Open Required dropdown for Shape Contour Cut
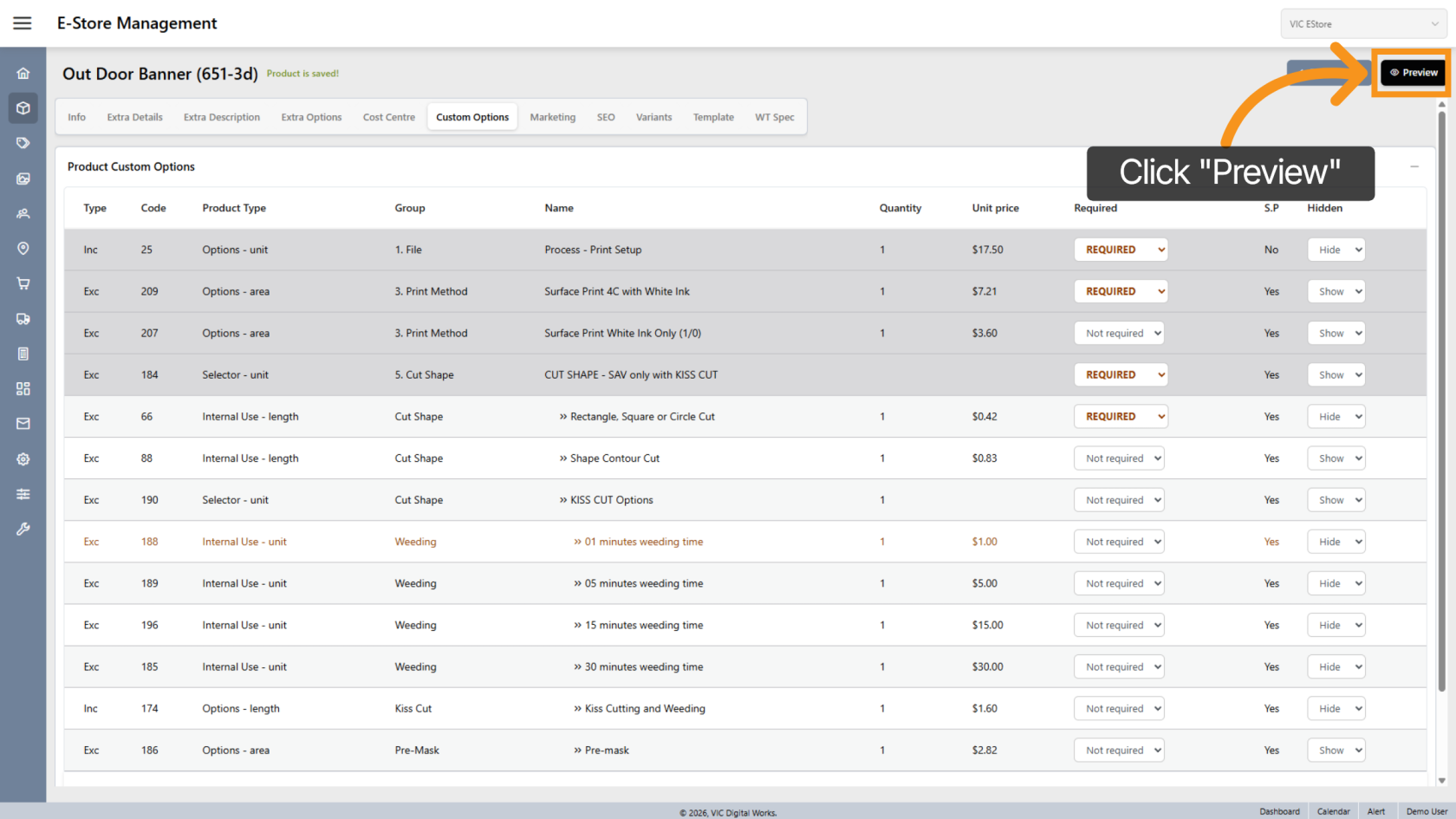 [x=1119, y=458]
